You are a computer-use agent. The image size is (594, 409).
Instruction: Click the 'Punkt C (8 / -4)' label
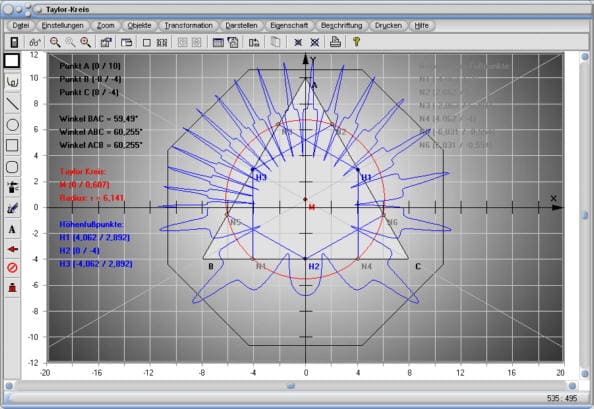[x=89, y=92]
